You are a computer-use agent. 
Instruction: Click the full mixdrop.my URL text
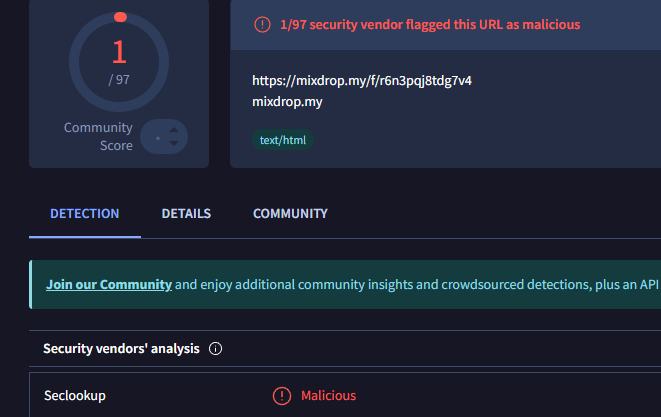(362, 81)
